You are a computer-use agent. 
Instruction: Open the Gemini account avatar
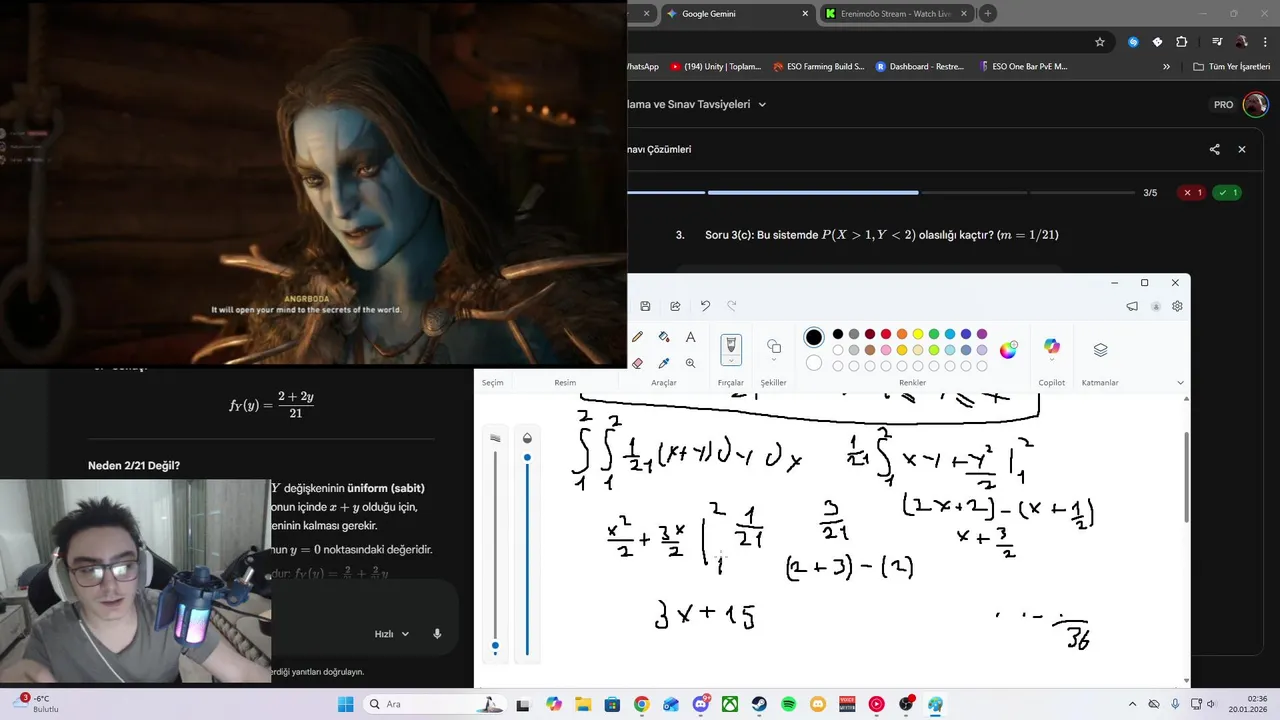[x=1255, y=104]
